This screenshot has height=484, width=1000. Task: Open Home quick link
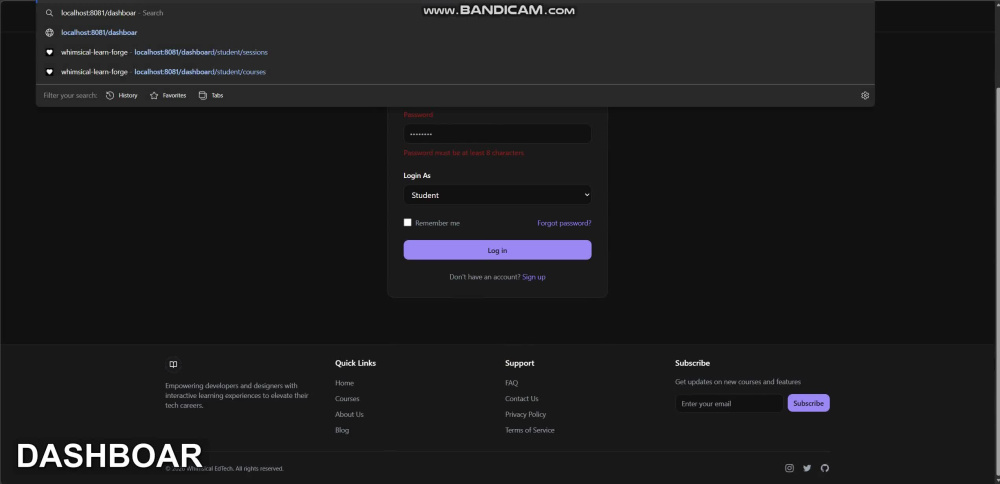344,383
